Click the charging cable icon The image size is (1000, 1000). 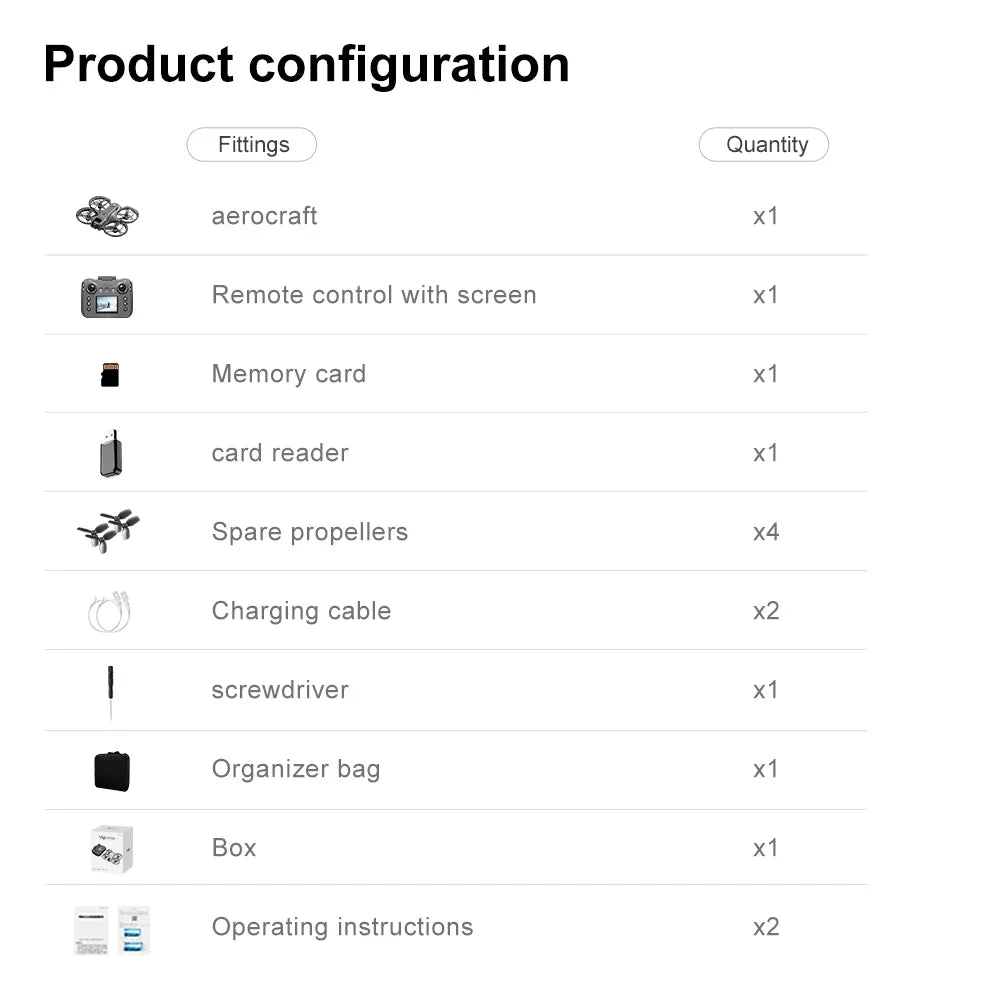(109, 611)
